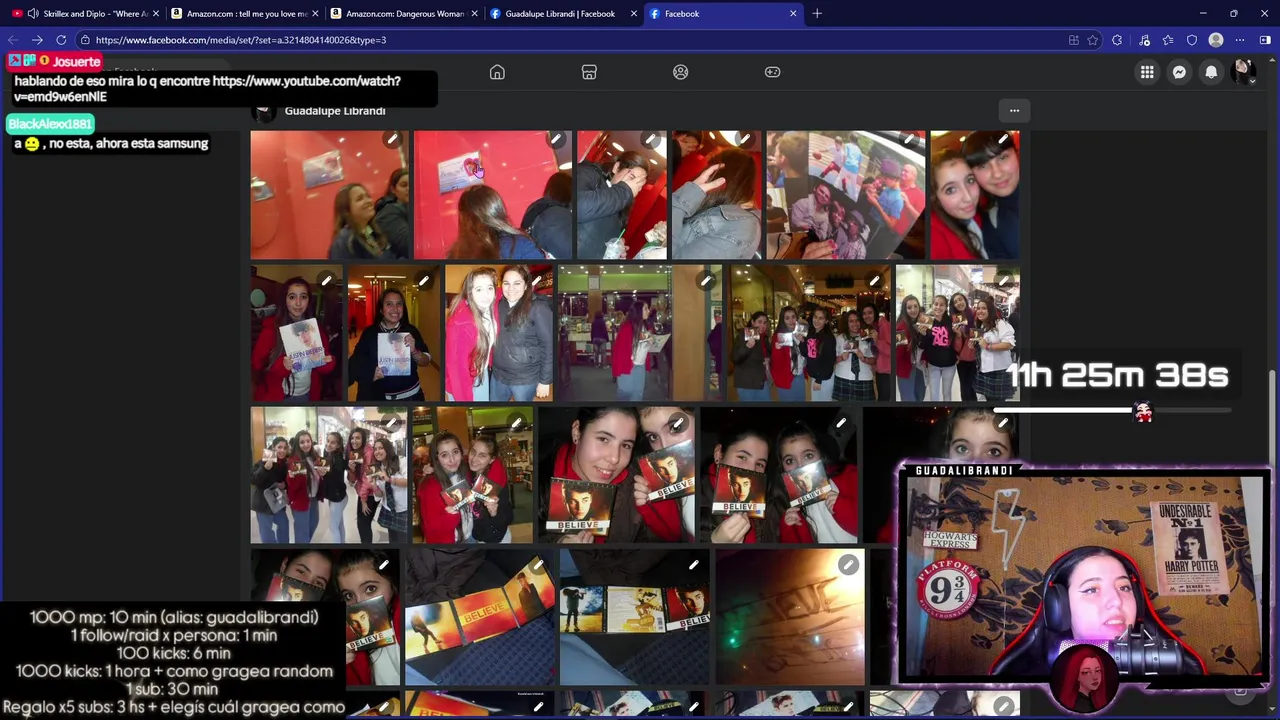1280x720 pixels.
Task: Open Facebook Marketplace icon
Action: click(589, 72)
